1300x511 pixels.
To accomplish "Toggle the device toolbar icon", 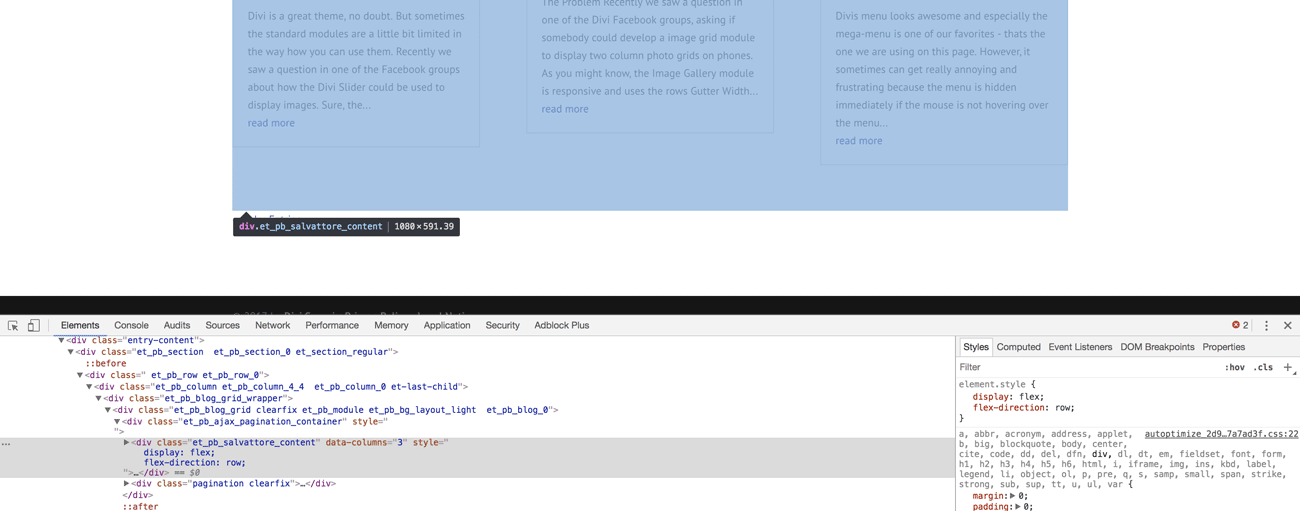I will pos(33,326).
